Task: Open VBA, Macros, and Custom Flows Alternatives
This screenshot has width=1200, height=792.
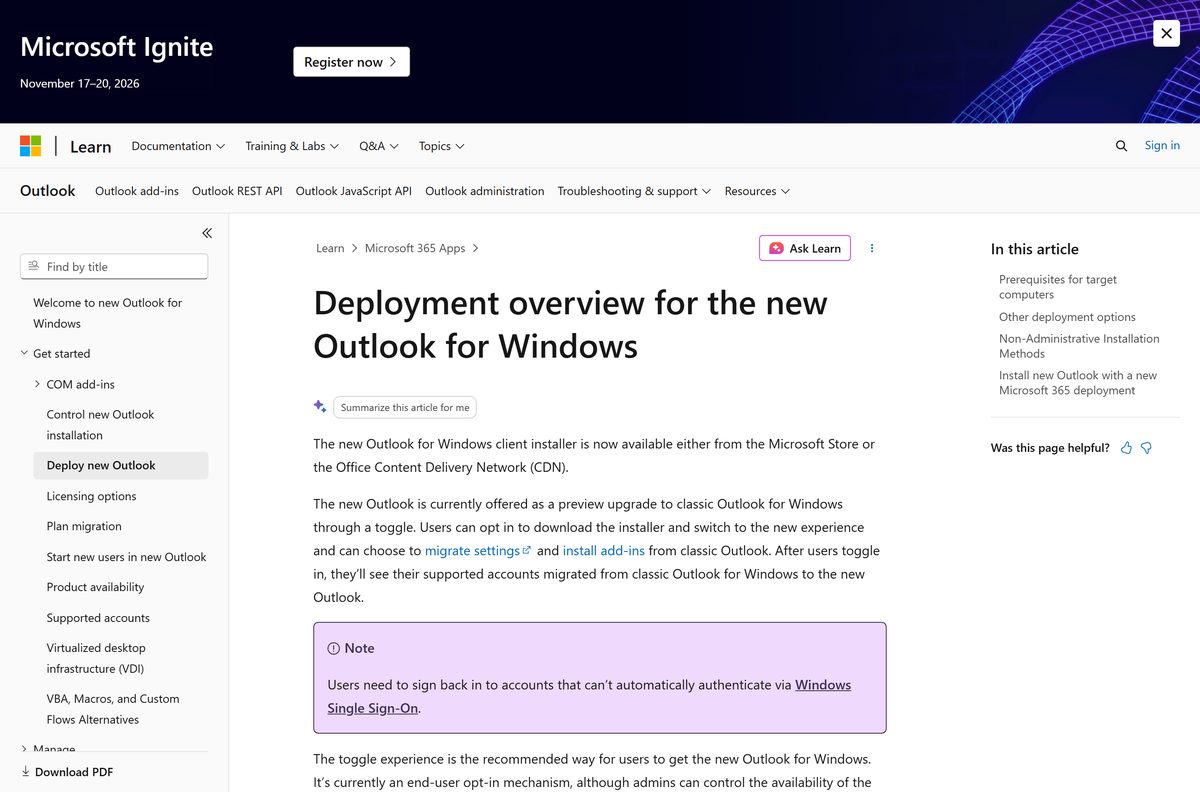Action: pyautogui.click(x=113, y=709)
